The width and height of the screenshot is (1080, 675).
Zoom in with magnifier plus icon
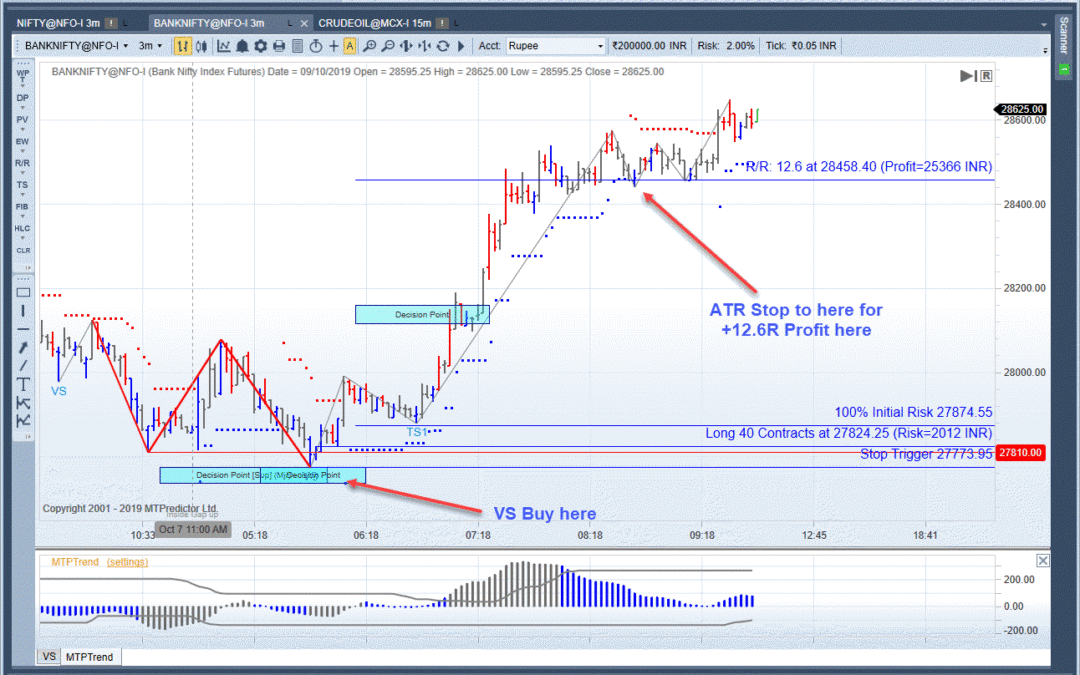click(x=369, y=46)
